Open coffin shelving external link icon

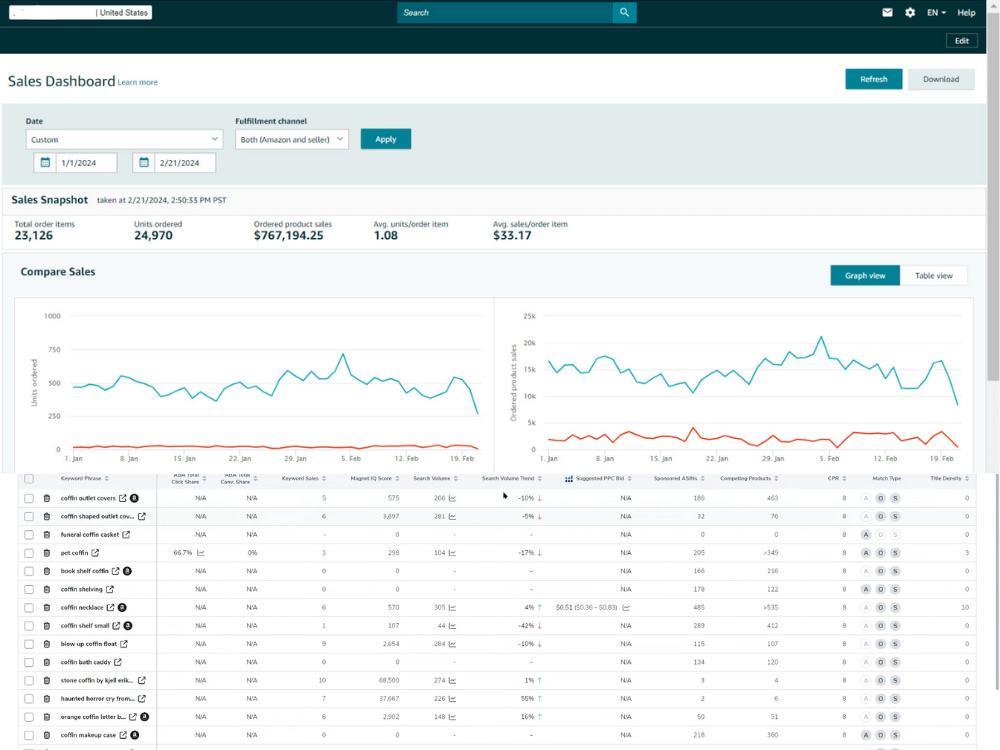click(110, 589)
